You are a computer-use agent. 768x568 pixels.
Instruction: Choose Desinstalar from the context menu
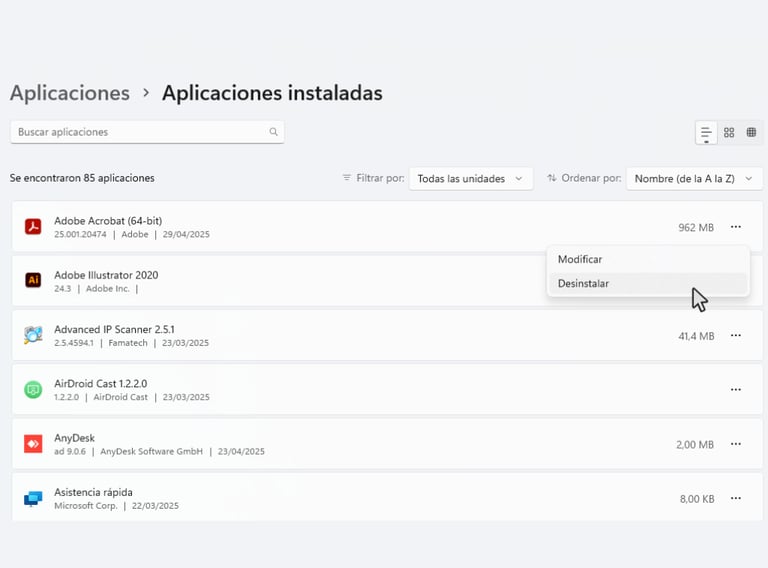click(x=648, y=284)
